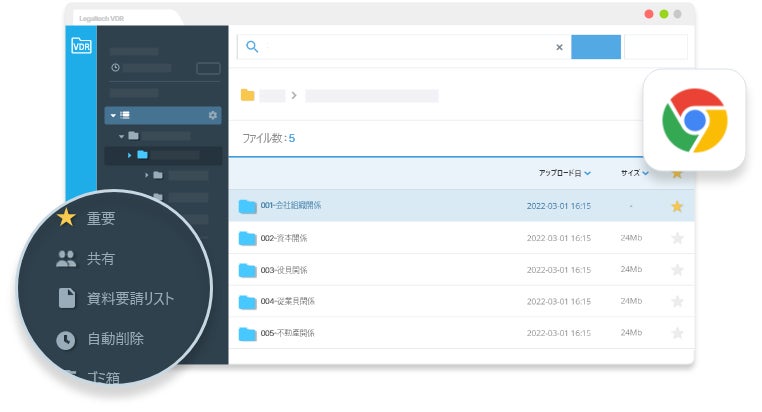The image size is (762, 412).
Task: Star the 005-不動産関係 folder
Action: (x=677, y=333)
